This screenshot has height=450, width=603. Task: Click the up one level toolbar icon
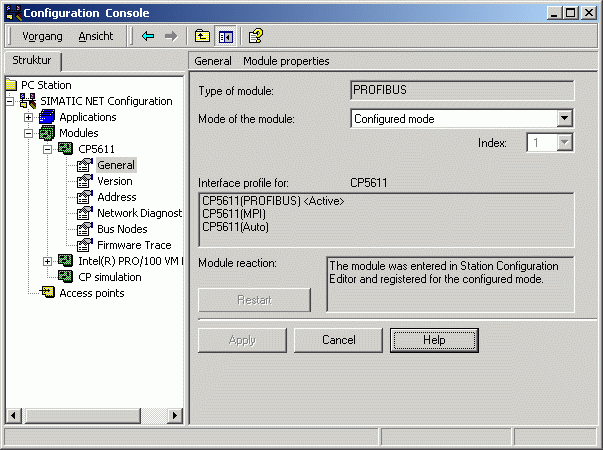point(202,36)
